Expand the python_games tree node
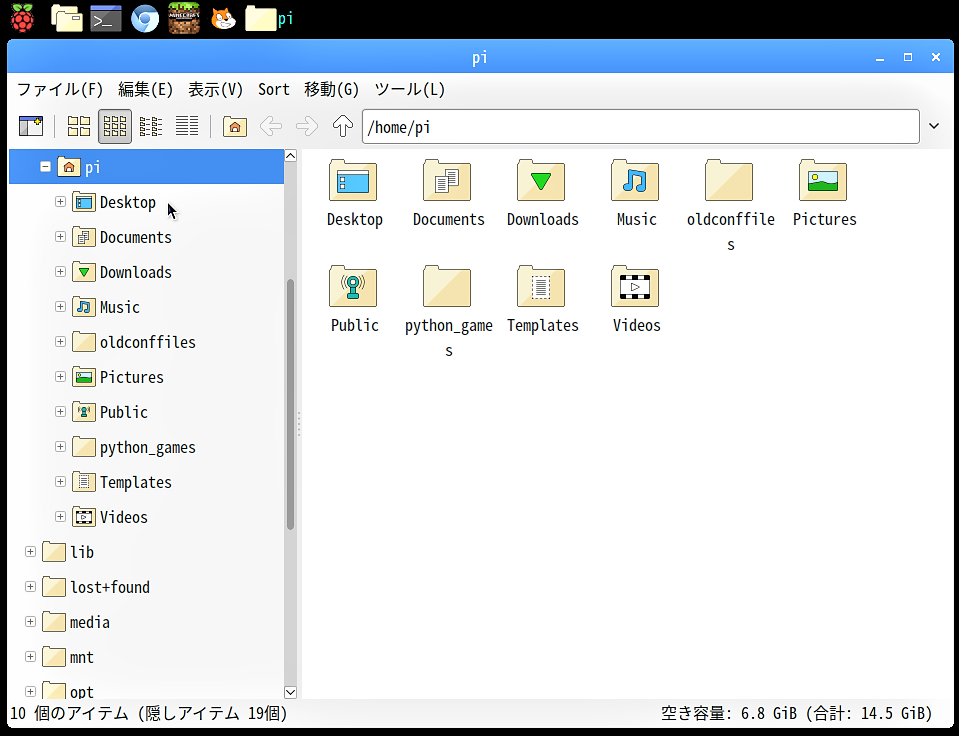 tap(60, 446)
